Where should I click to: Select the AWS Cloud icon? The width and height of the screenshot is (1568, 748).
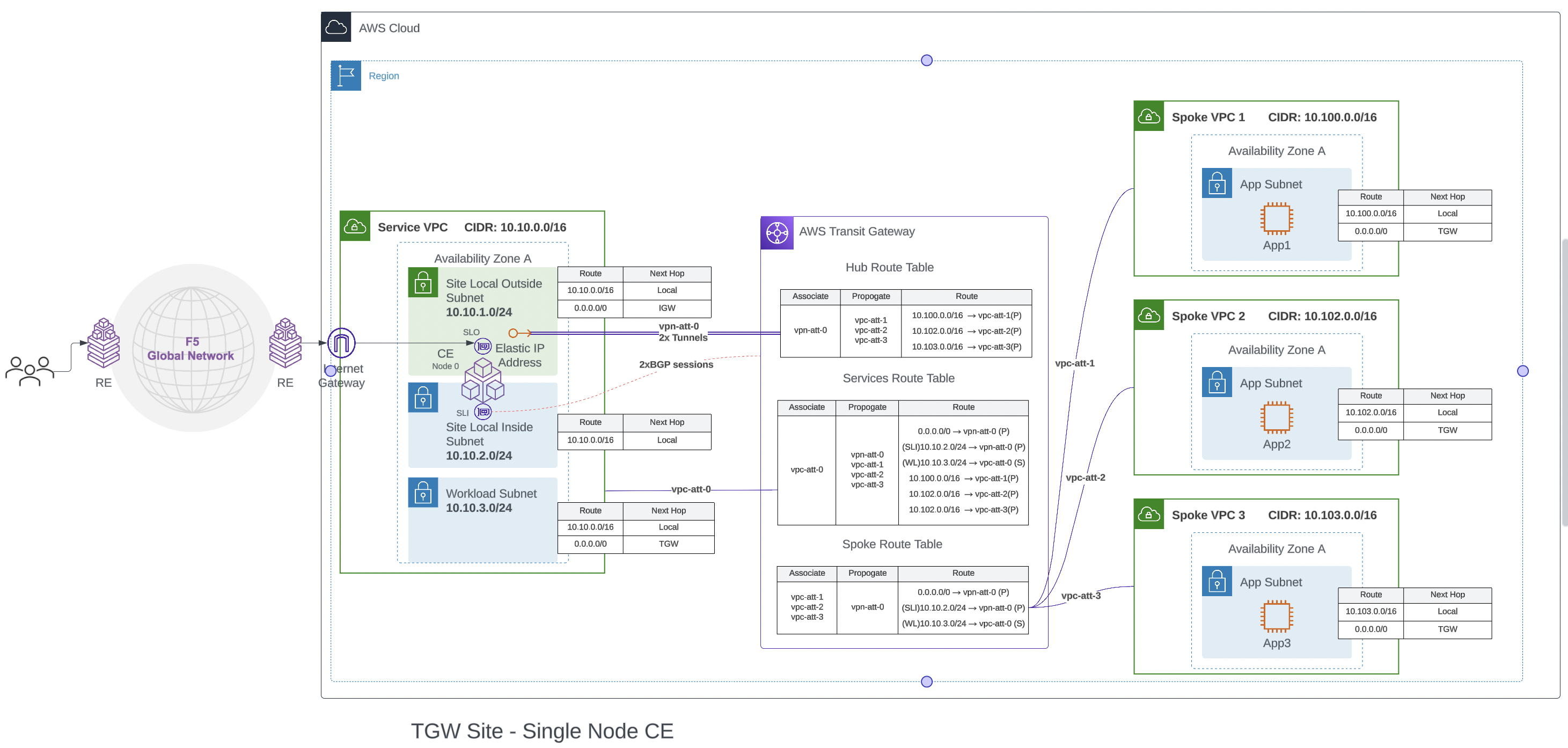(x=336, y=27)
